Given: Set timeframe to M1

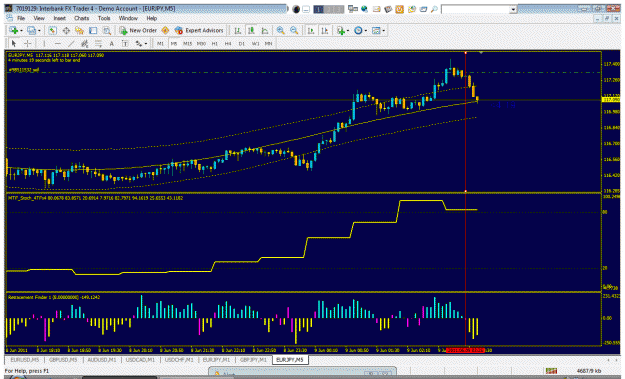Looking at the screenshot, I should (x=160, y=43).
